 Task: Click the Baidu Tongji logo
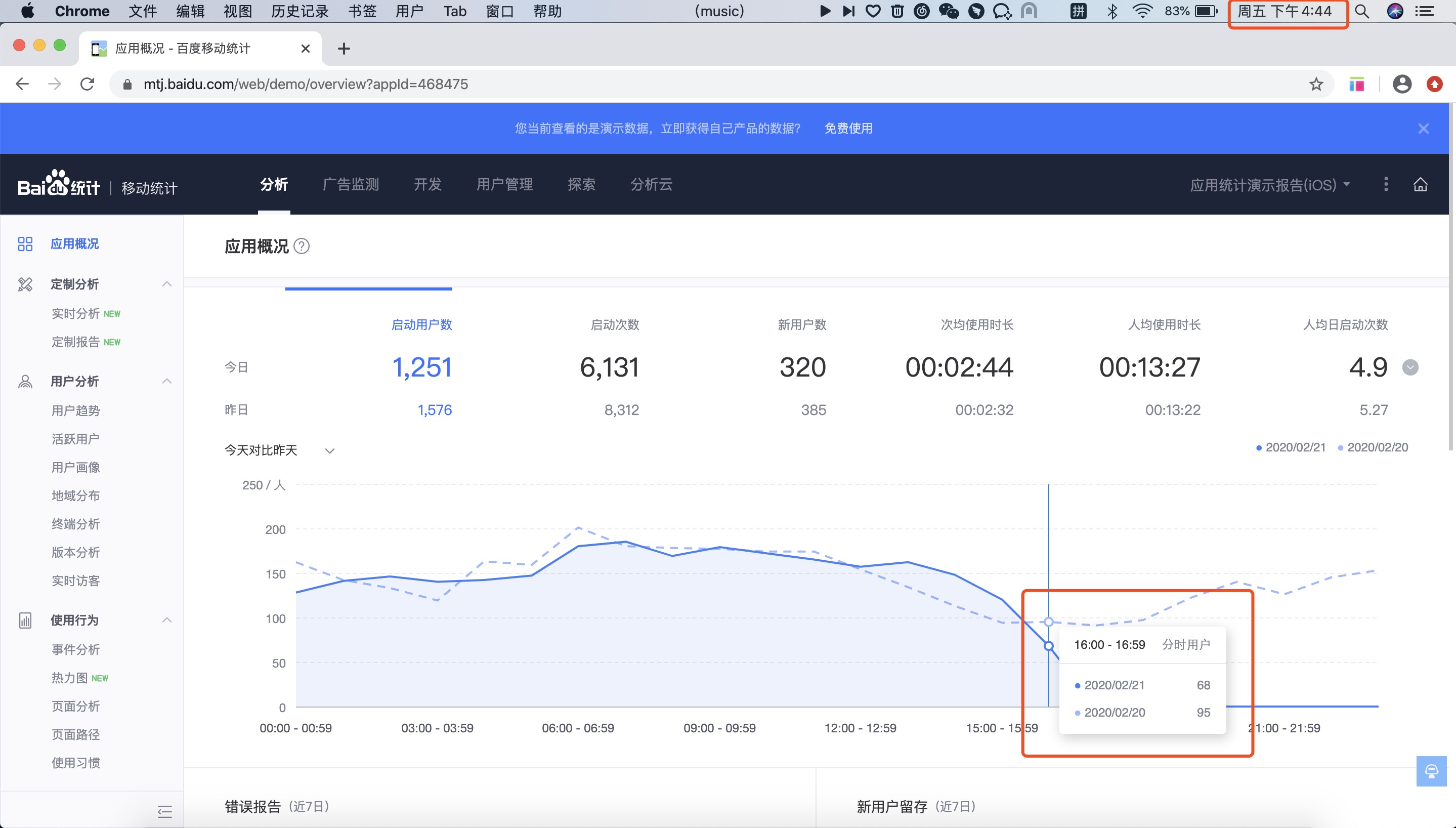pos(59,184)
